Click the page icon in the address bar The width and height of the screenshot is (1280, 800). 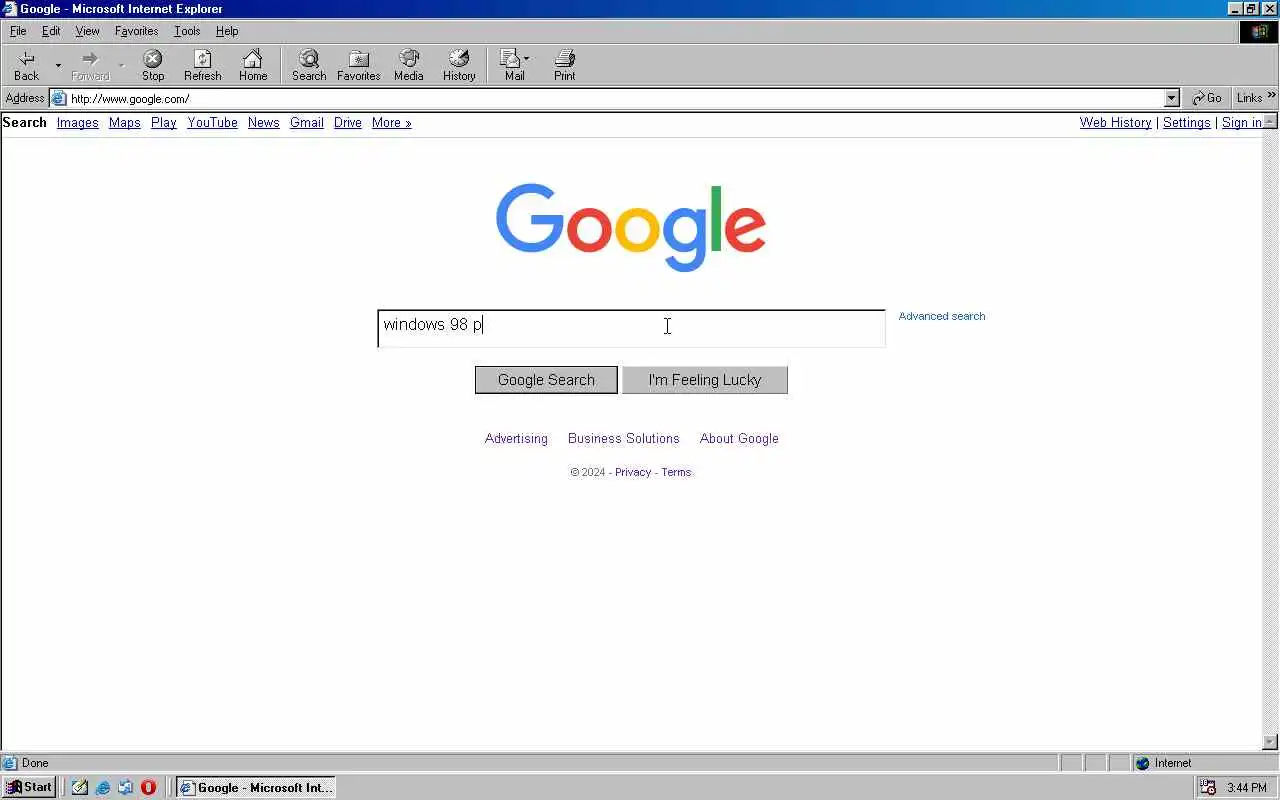pos(59,98)
